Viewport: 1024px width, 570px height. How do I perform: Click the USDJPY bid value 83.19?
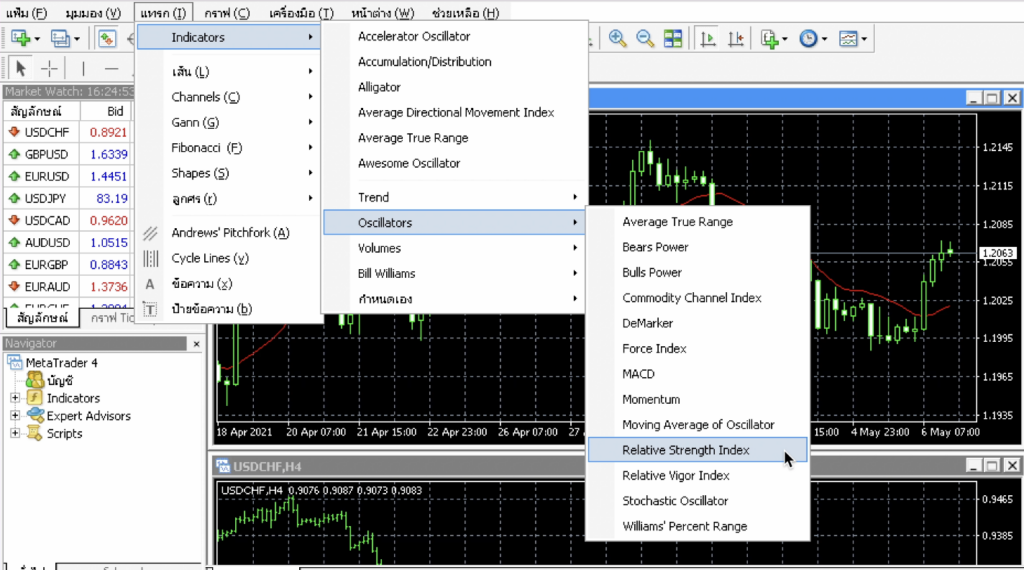tap(112, 198)
